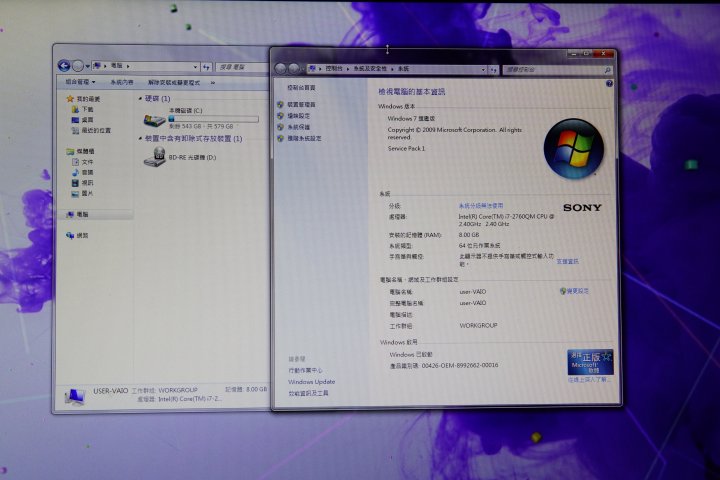Open 進階系統設定 from the sidebar
The image size is (720, 480).
click(304, 138)
